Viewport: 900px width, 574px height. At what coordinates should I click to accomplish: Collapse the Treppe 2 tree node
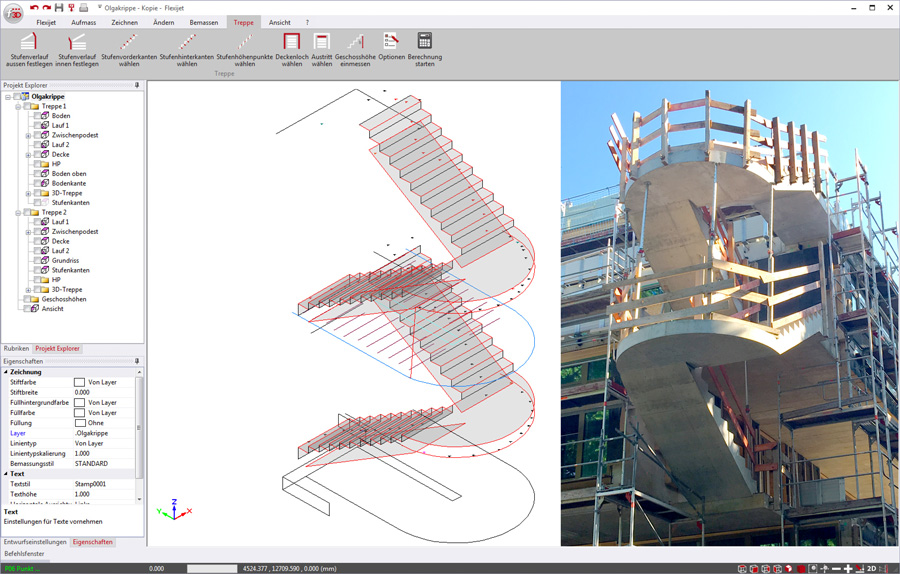[18, 213]
